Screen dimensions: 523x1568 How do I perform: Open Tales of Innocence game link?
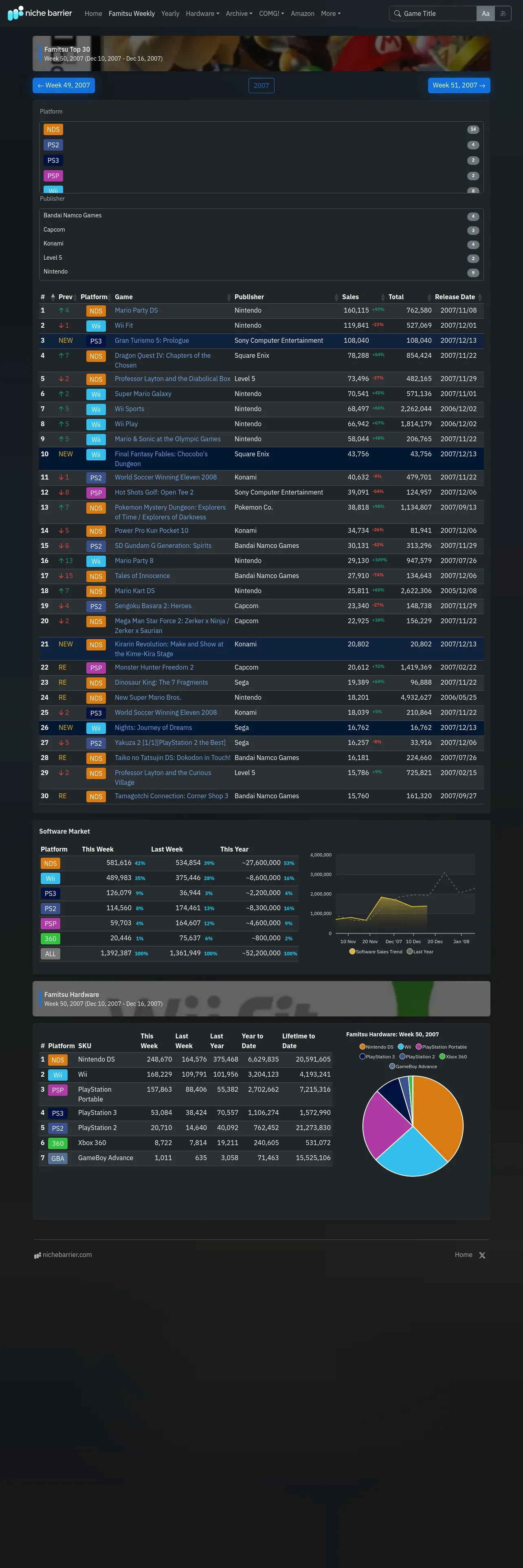click(143, 576)
